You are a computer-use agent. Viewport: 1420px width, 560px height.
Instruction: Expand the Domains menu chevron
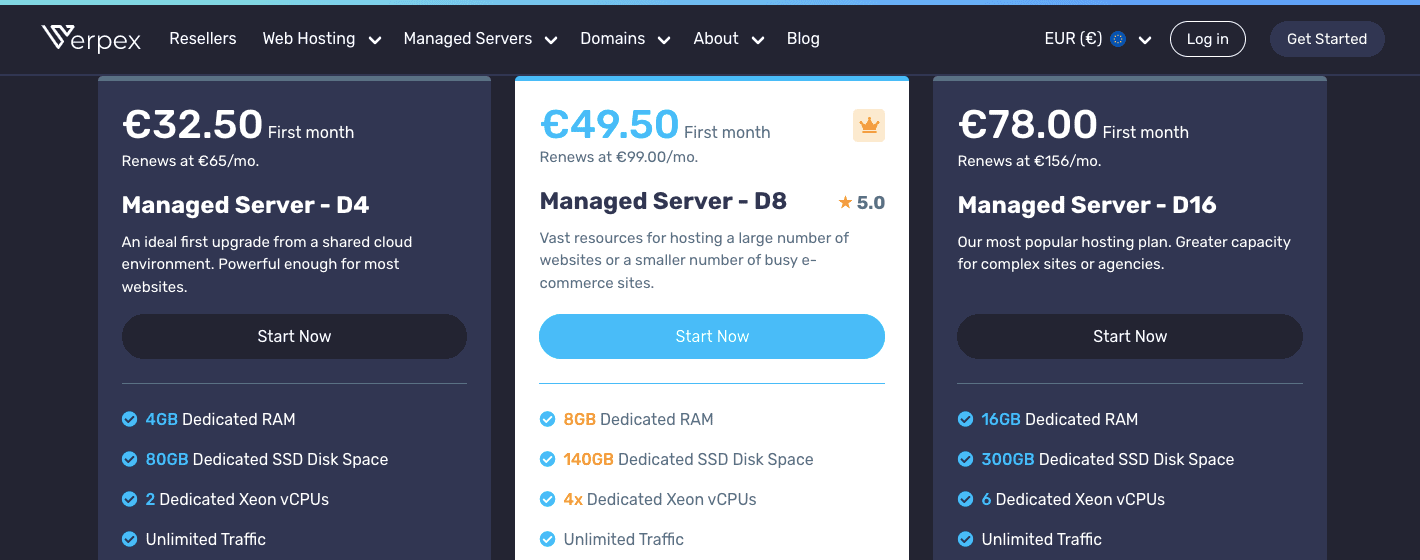[x=665, y=40]
